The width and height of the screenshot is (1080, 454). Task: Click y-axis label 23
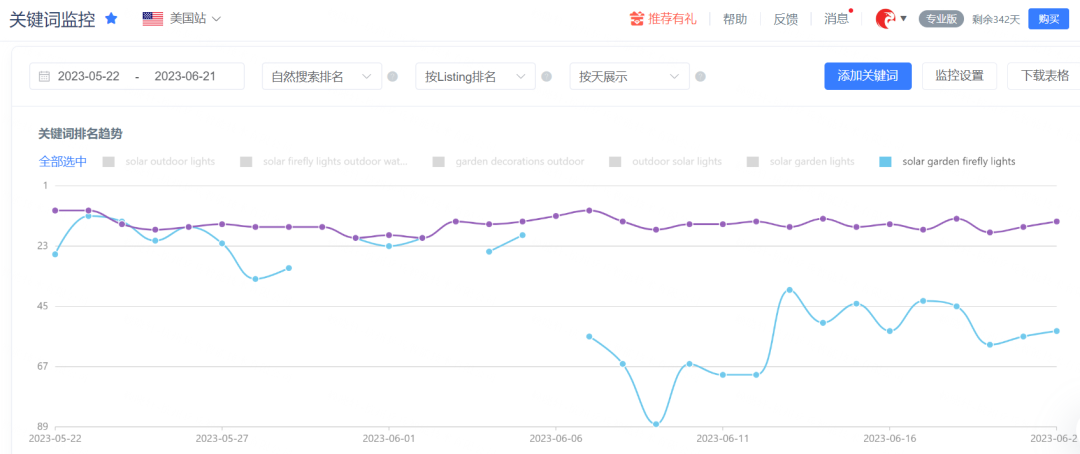click(x=44, y=245)
